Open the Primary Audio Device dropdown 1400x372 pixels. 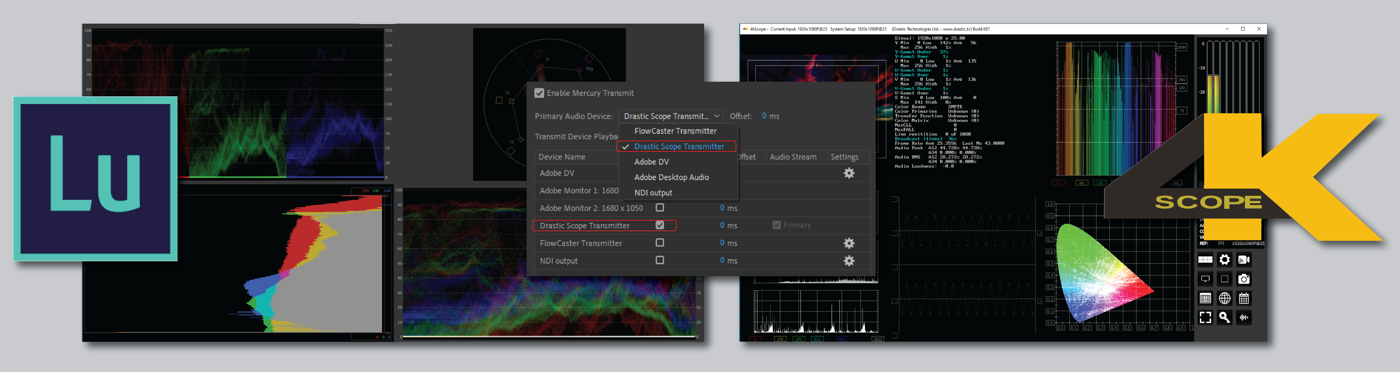point(671,116)
